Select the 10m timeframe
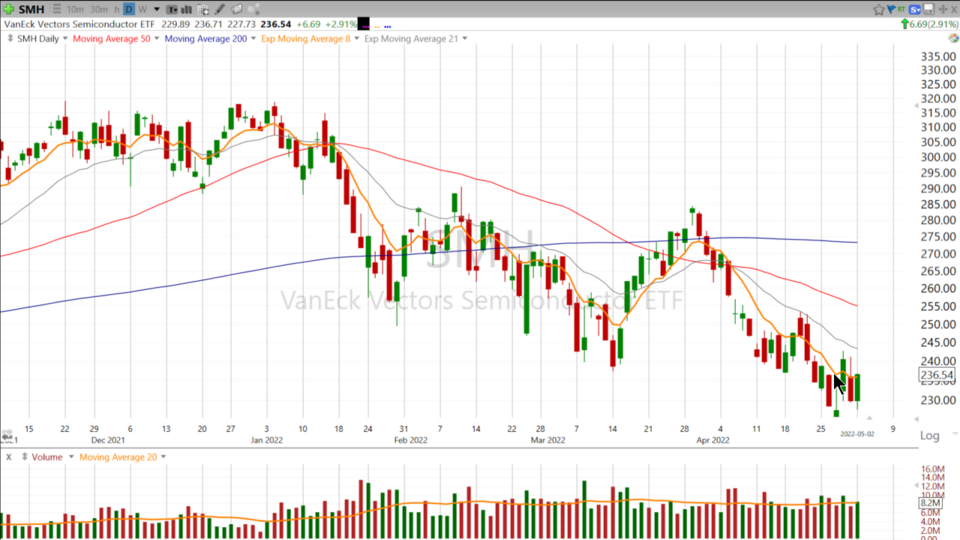 (x=75, y=9)
